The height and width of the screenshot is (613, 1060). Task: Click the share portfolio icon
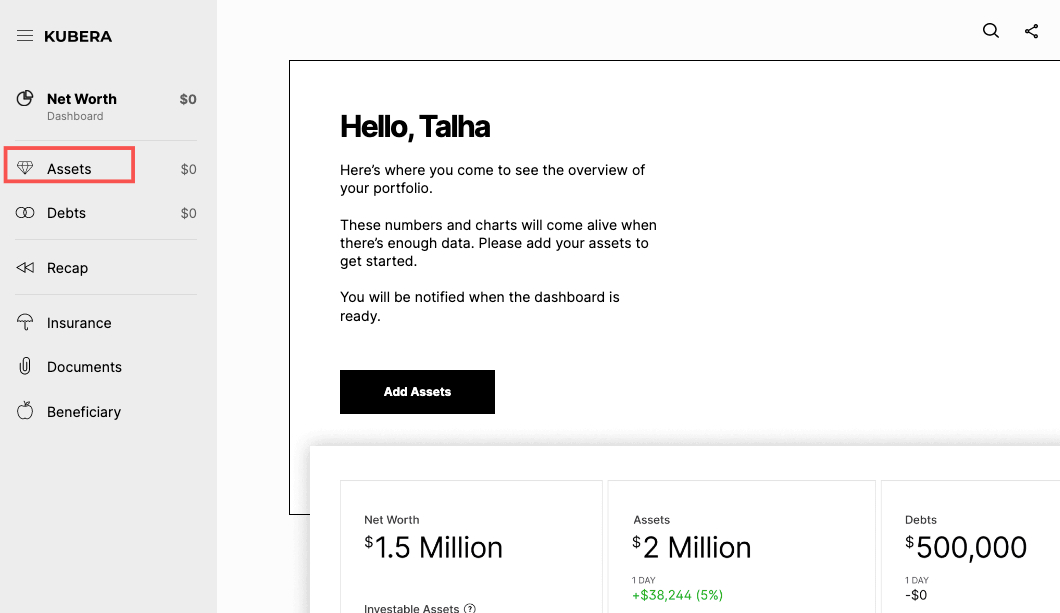1031,31
